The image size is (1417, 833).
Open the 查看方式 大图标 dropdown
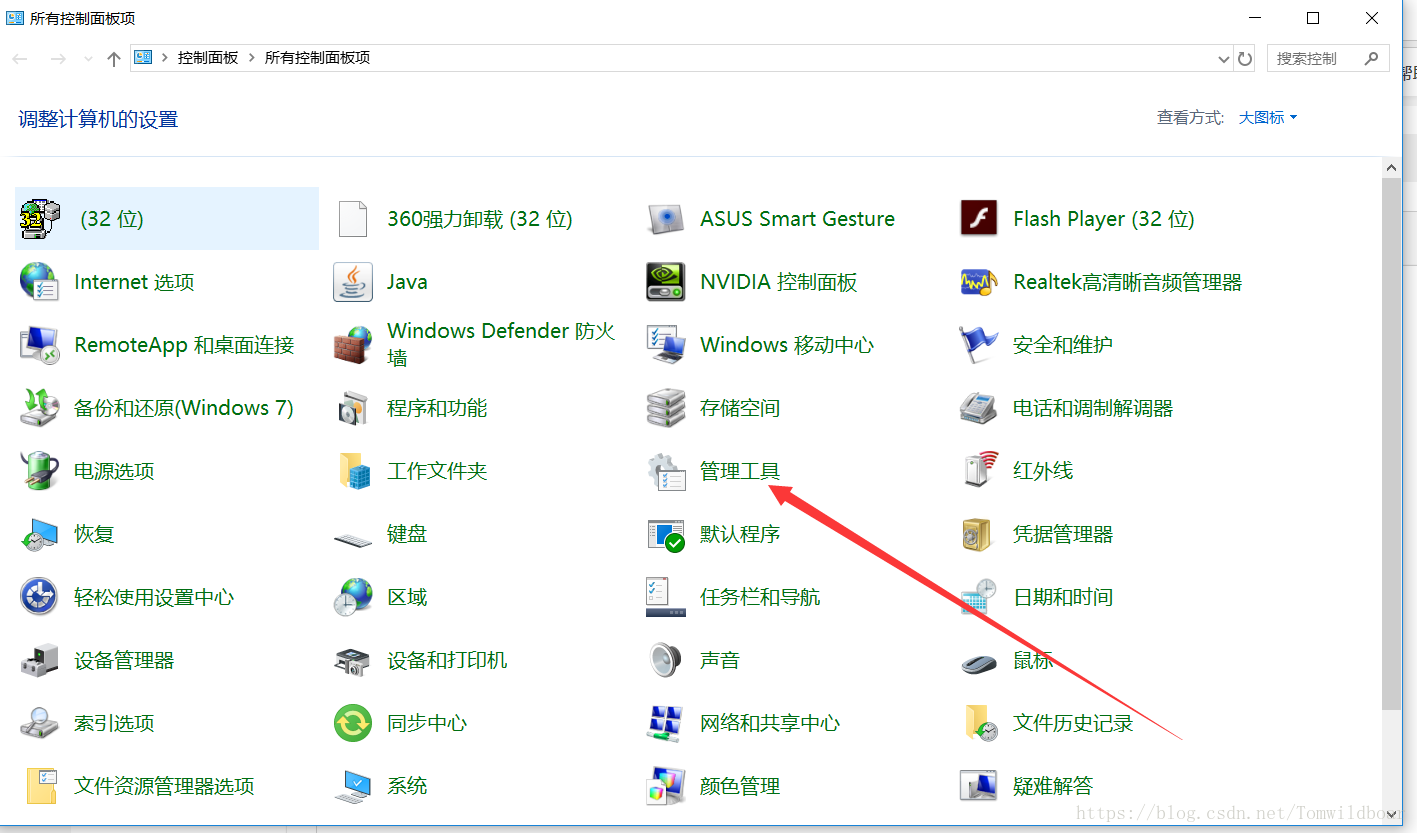point(1268,118)
